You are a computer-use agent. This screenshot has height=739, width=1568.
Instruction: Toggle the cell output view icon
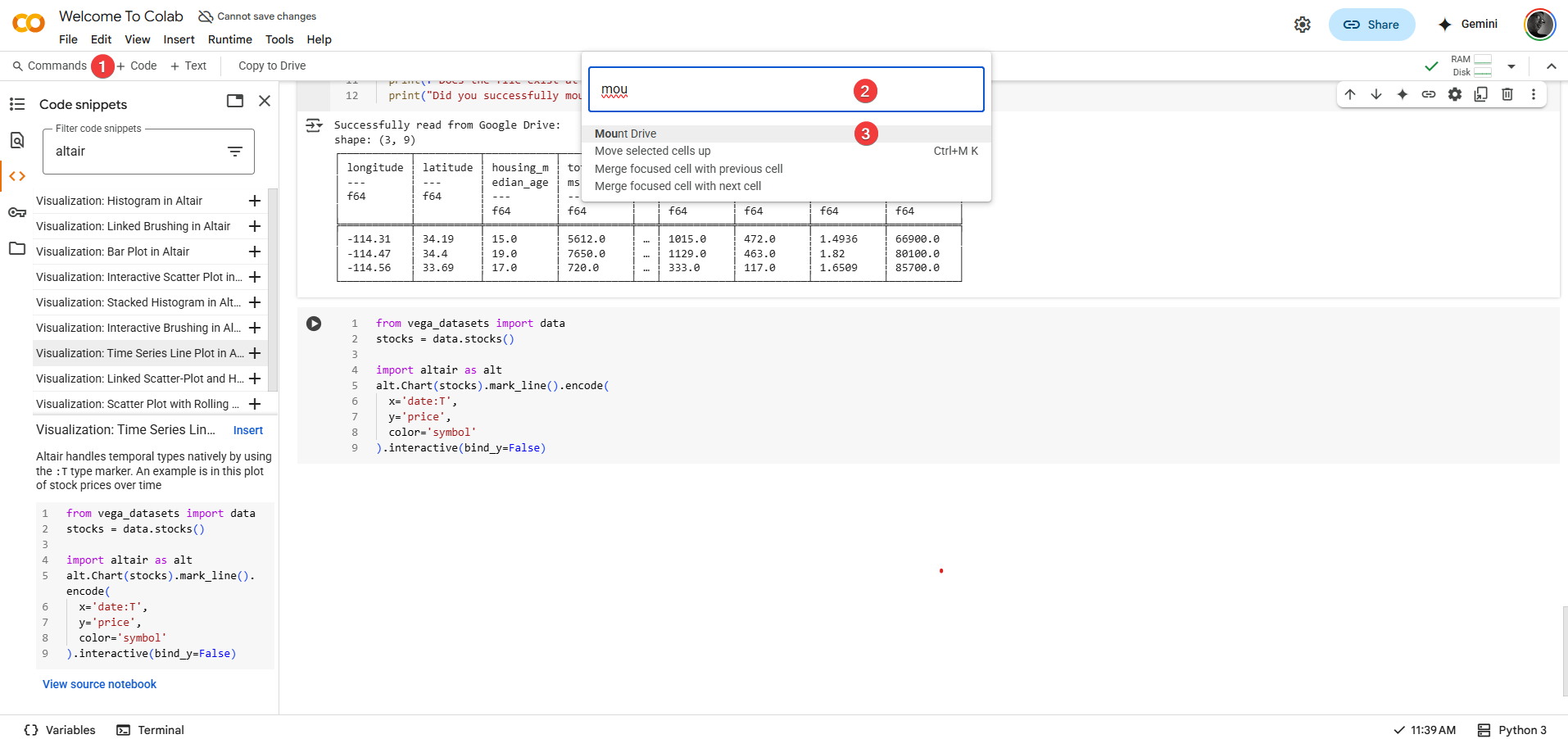(x=314, y=125)
